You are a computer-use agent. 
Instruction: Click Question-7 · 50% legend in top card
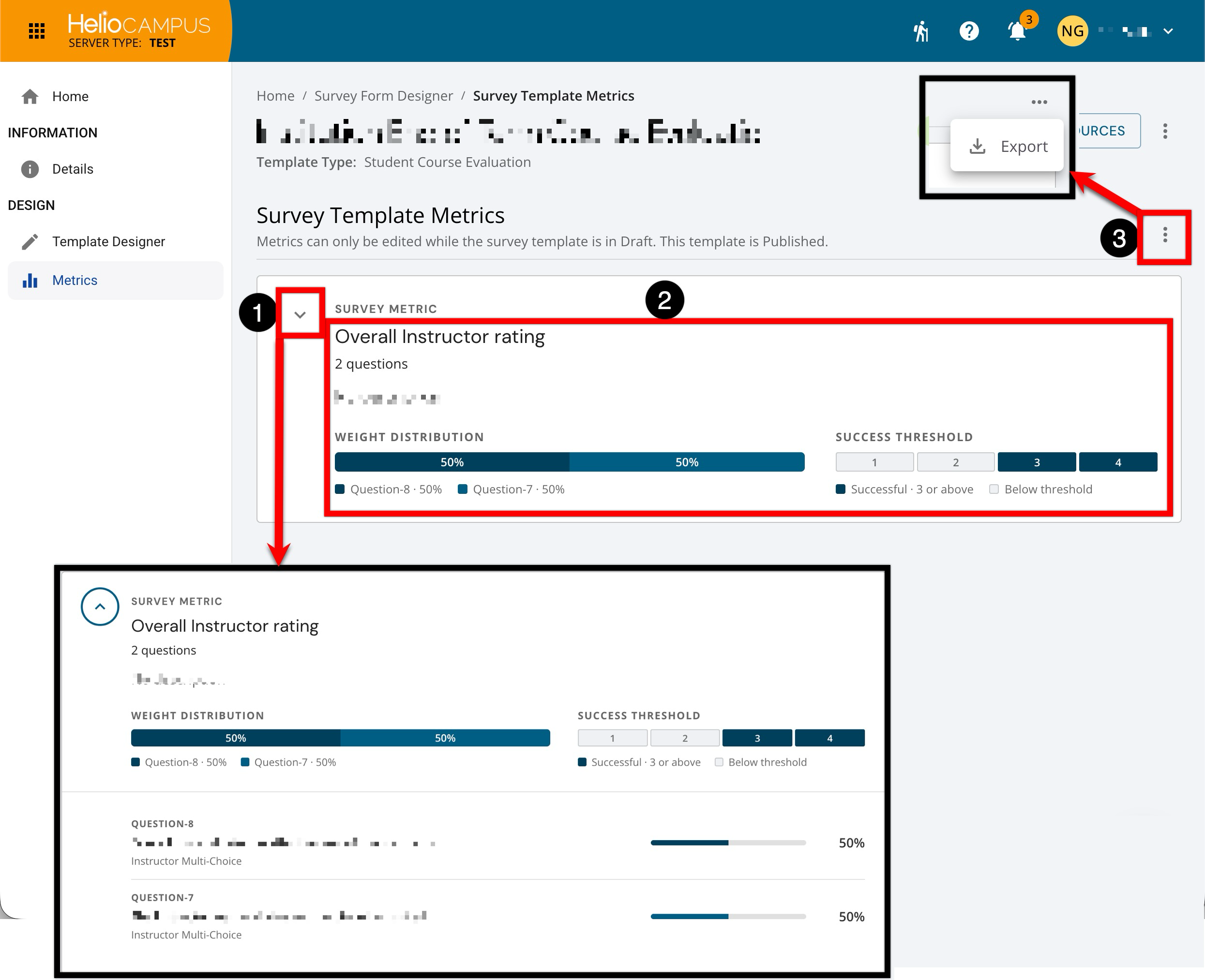pos(511,490)
